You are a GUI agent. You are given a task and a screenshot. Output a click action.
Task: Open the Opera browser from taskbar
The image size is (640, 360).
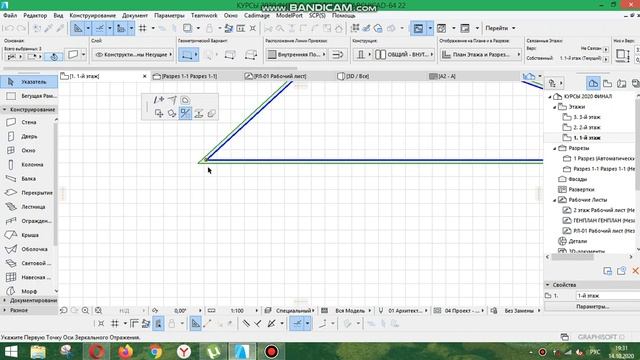tap(97, 351)
